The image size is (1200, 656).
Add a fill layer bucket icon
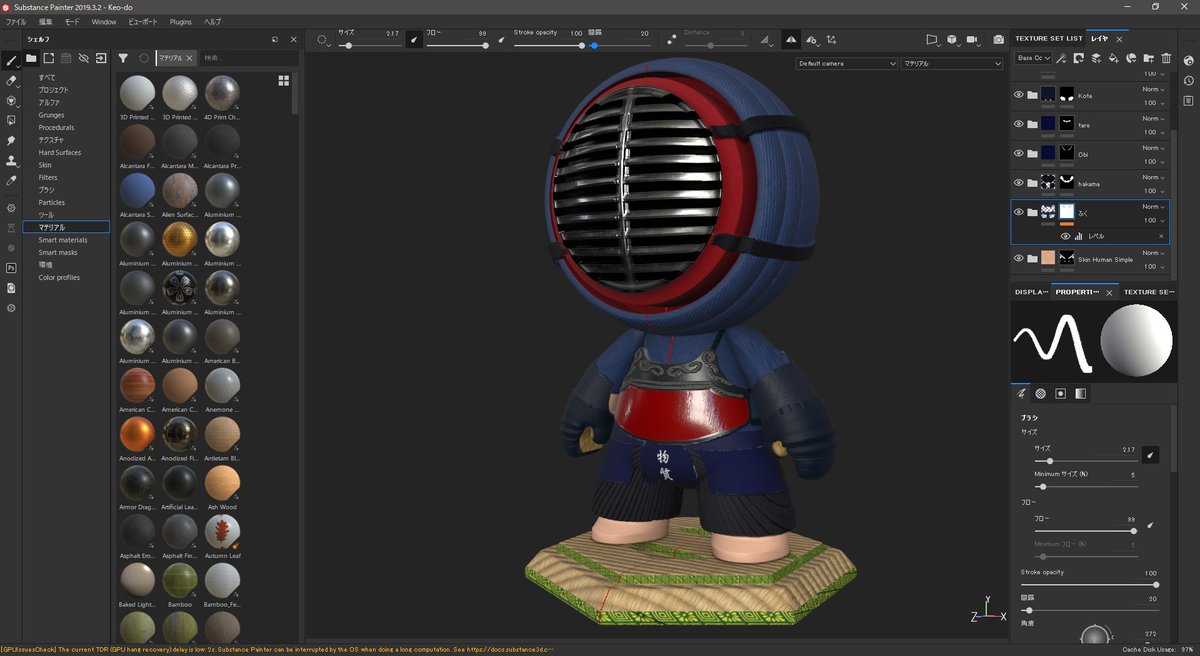coord(1113,58)
